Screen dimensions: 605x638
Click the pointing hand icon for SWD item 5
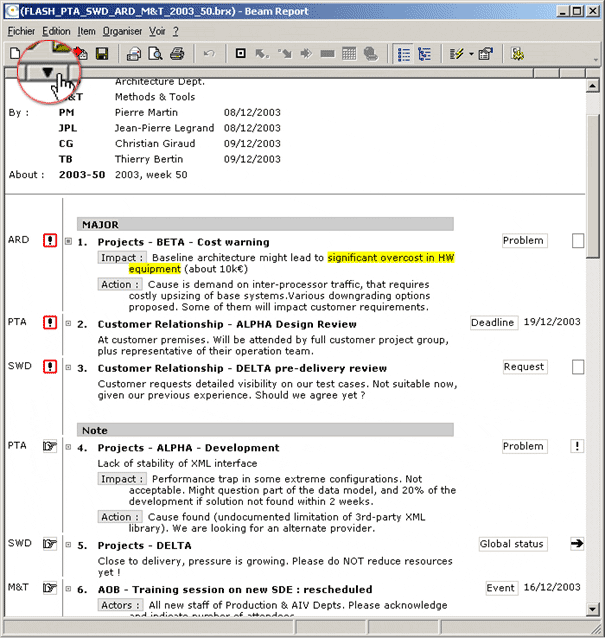point(50,544)
